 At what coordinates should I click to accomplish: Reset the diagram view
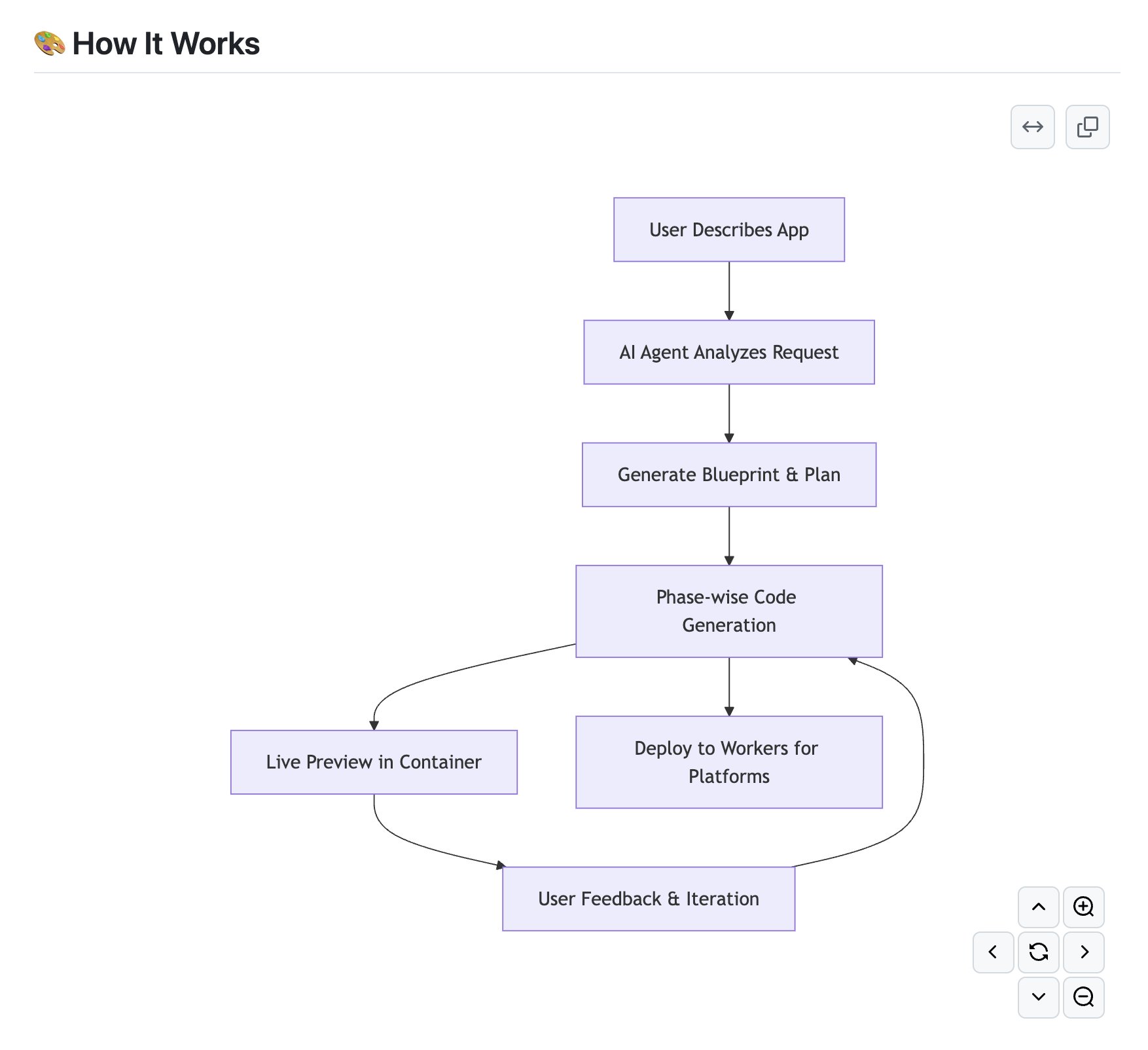(x=1038, y=952)
